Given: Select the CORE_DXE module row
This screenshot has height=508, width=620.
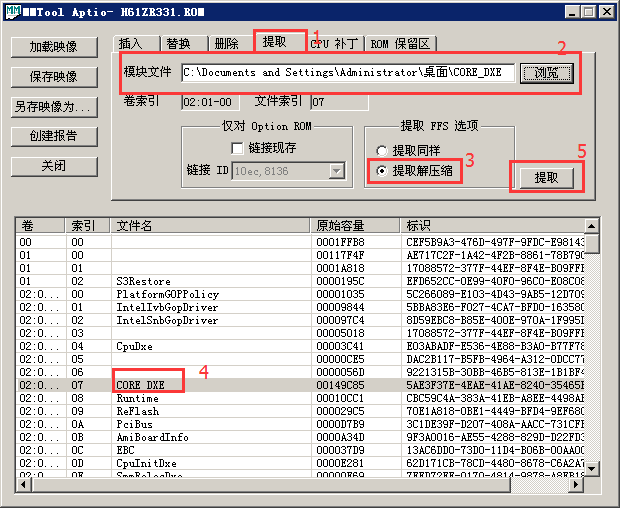Looking at the screenshot, I should (301, 385).
